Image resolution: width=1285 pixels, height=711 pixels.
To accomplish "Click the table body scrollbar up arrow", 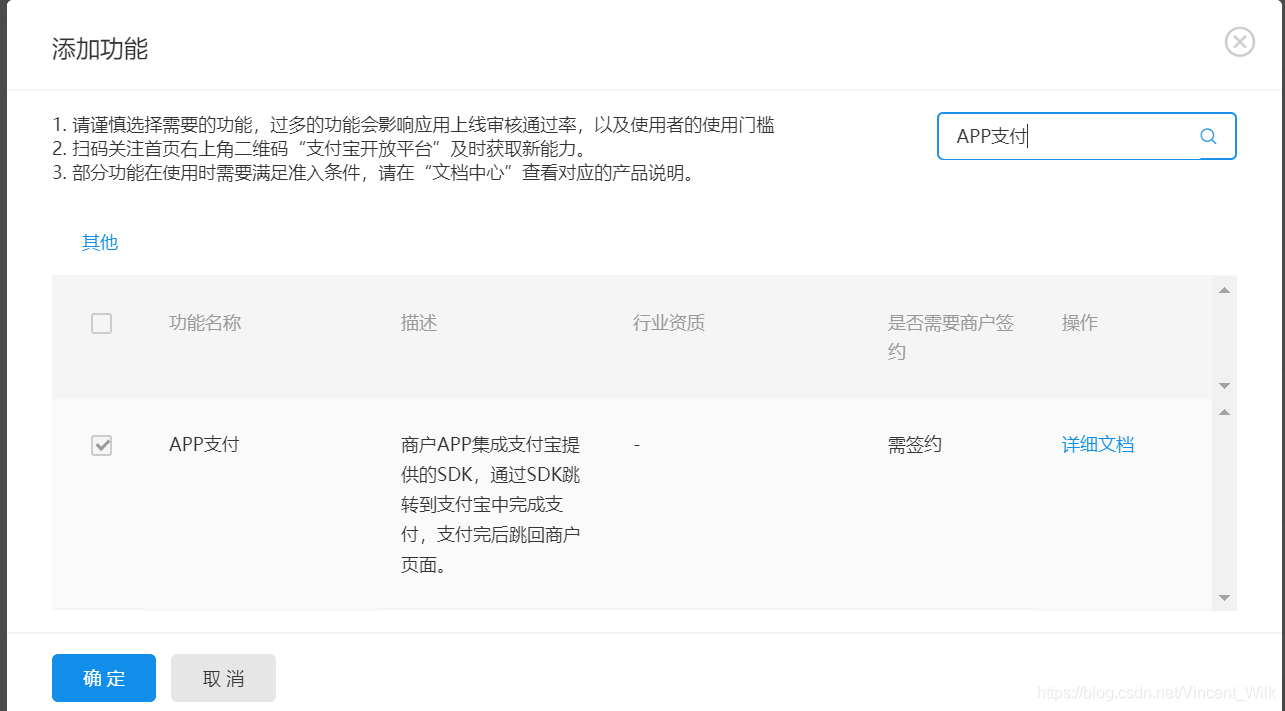I will point(1224,412).
